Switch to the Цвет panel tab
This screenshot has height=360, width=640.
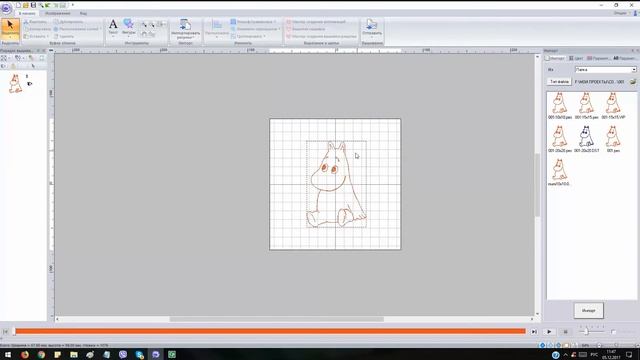[x=576, y=58]
